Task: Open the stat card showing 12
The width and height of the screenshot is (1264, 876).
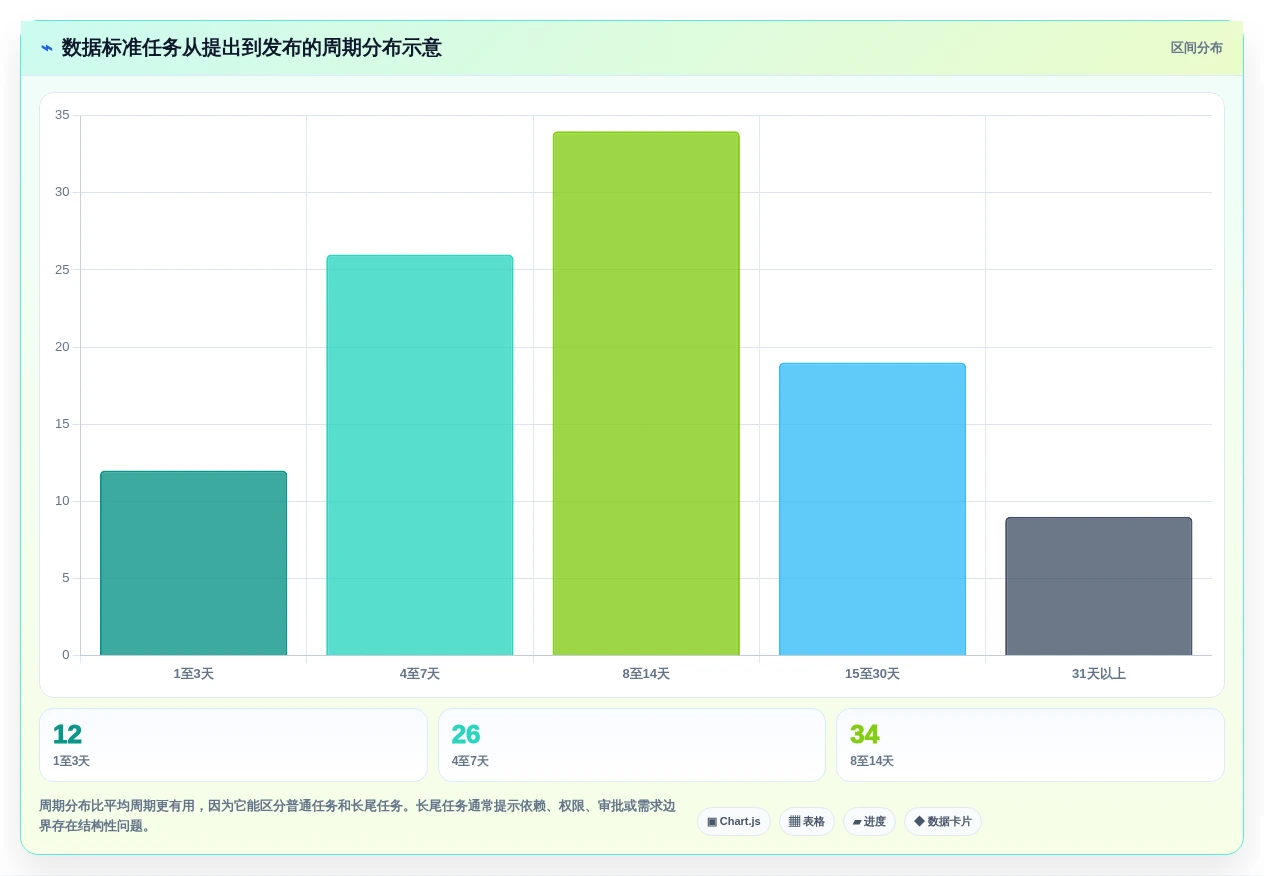Action: (233, 745)
